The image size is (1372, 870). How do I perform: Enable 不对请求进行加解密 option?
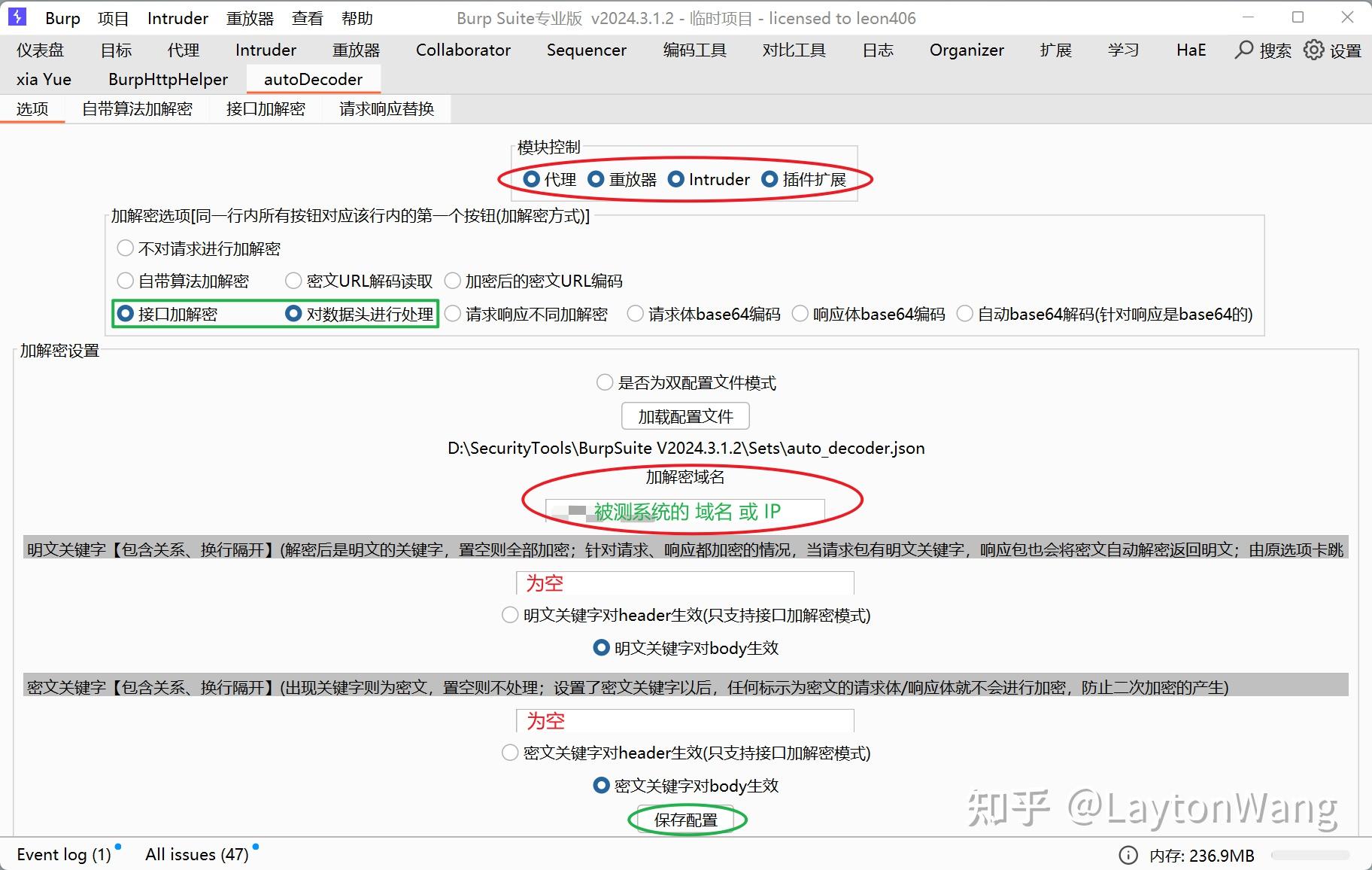[x=125, y=248]
